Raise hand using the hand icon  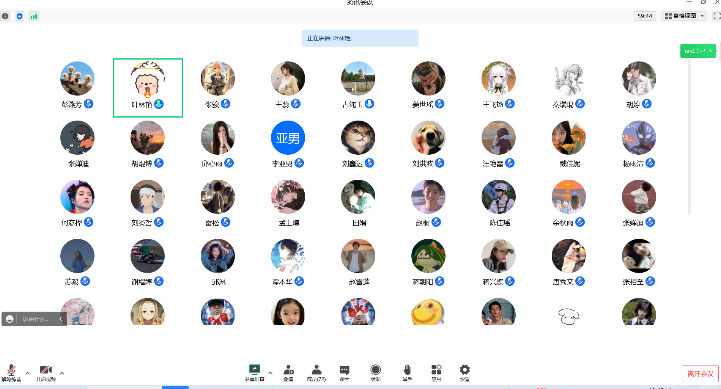tap(407, 373)
